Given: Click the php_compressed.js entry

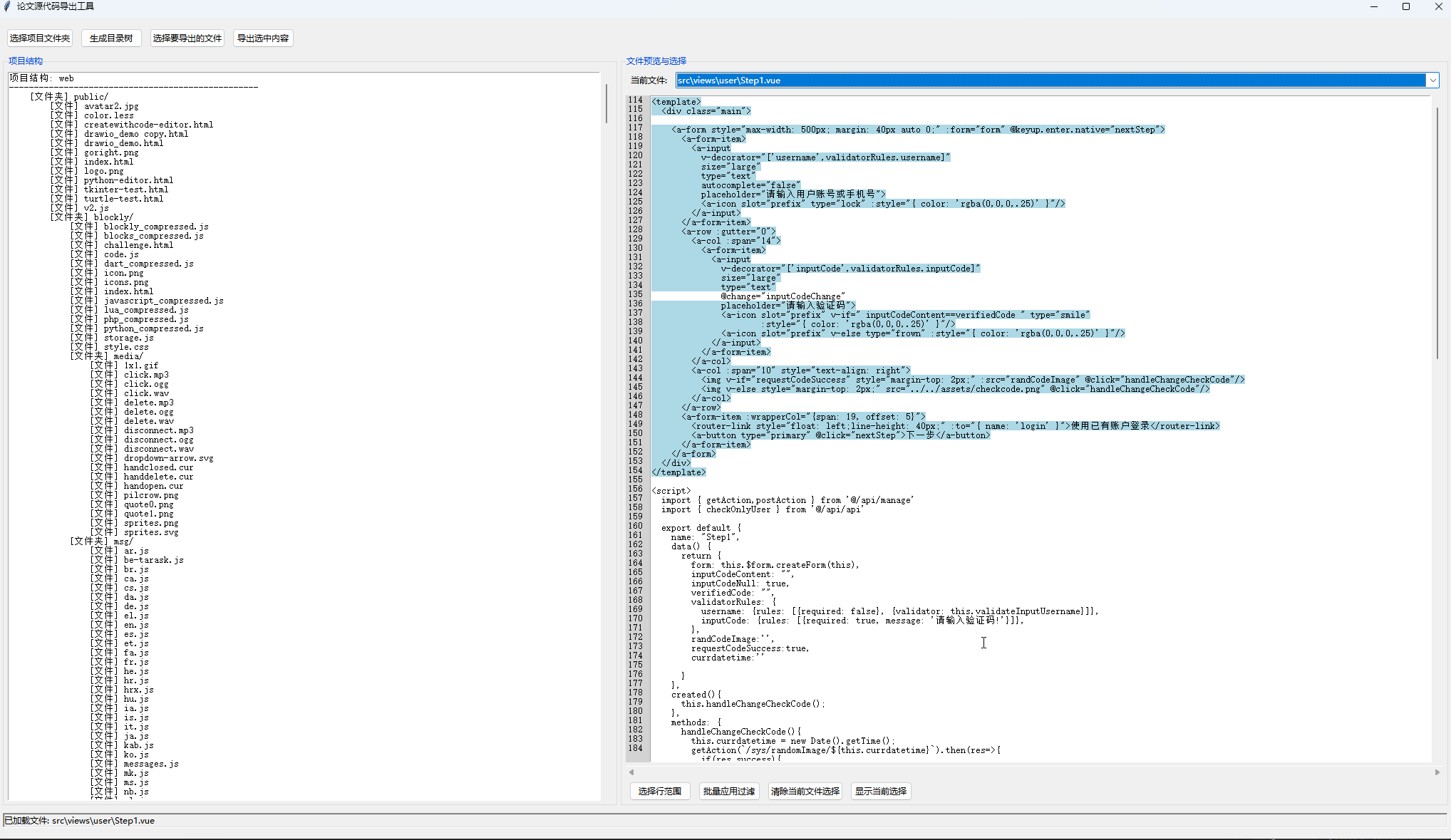Looking at the screenshot, I should tap(129, 319).
